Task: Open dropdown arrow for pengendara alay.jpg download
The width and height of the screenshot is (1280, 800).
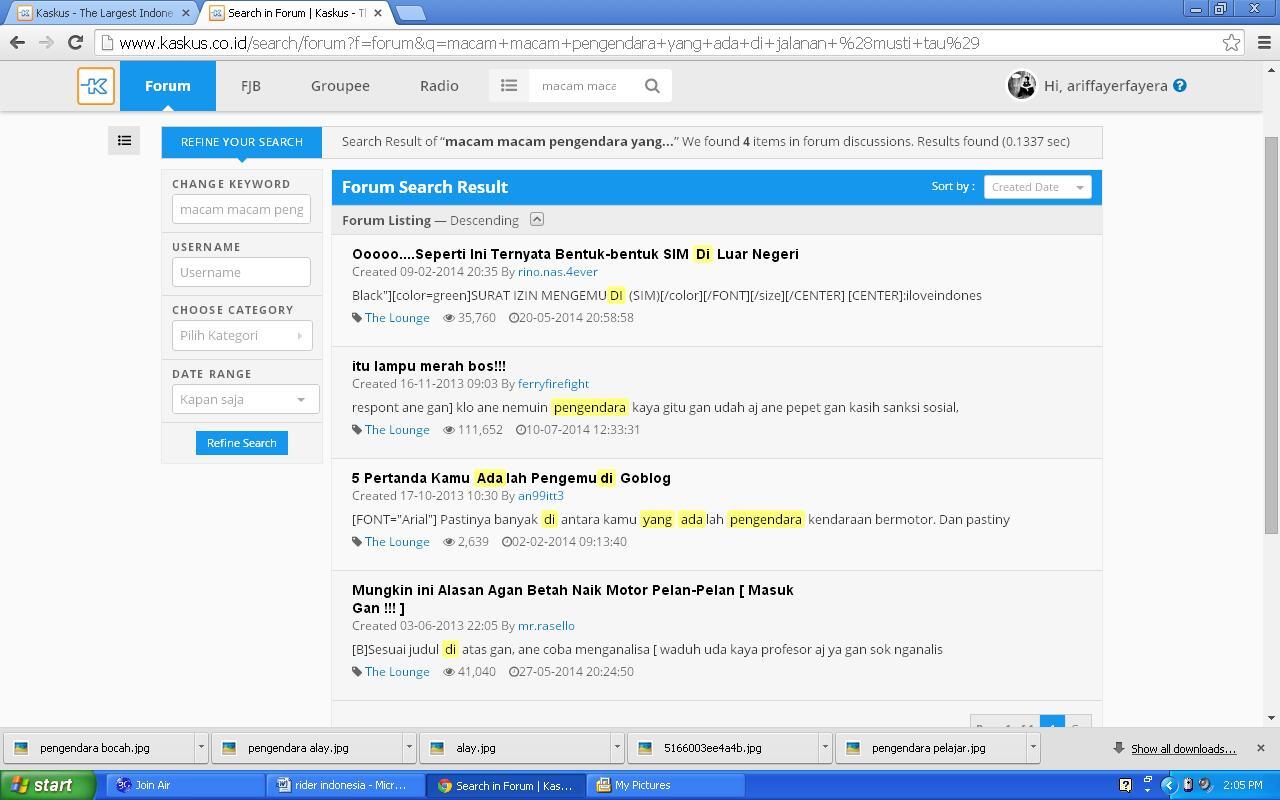Action: point(409,747)
